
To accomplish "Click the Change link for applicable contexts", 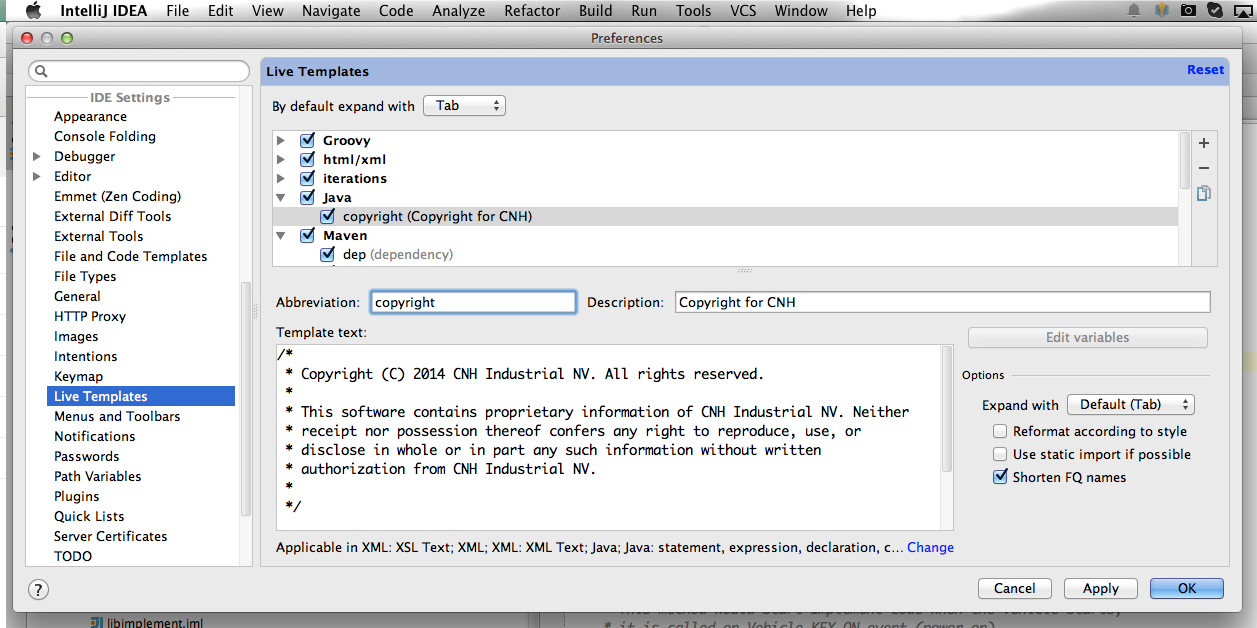I will [x=930, y=548].
